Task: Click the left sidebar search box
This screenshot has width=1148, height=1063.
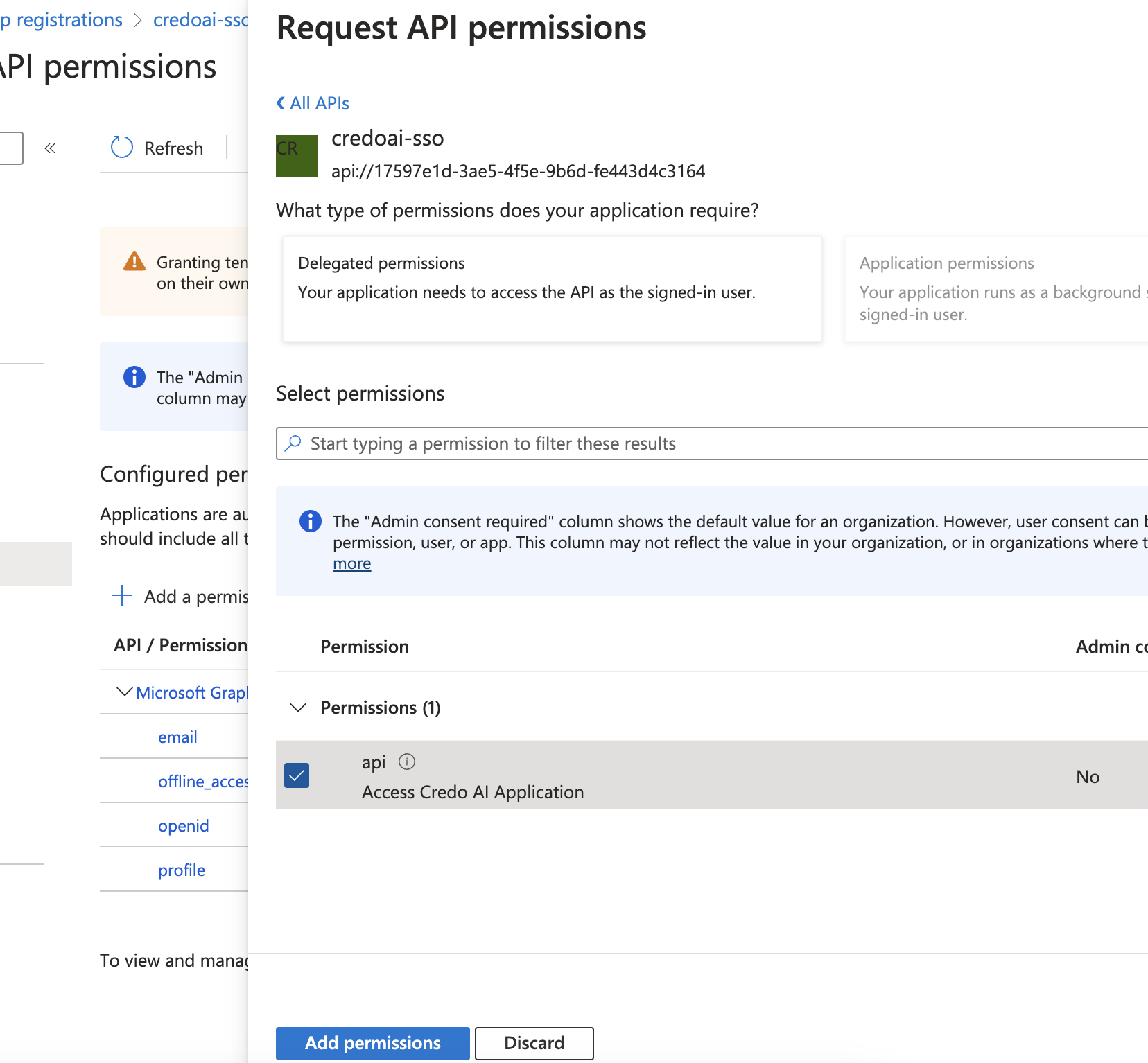Action: click(x=11, y=148)
